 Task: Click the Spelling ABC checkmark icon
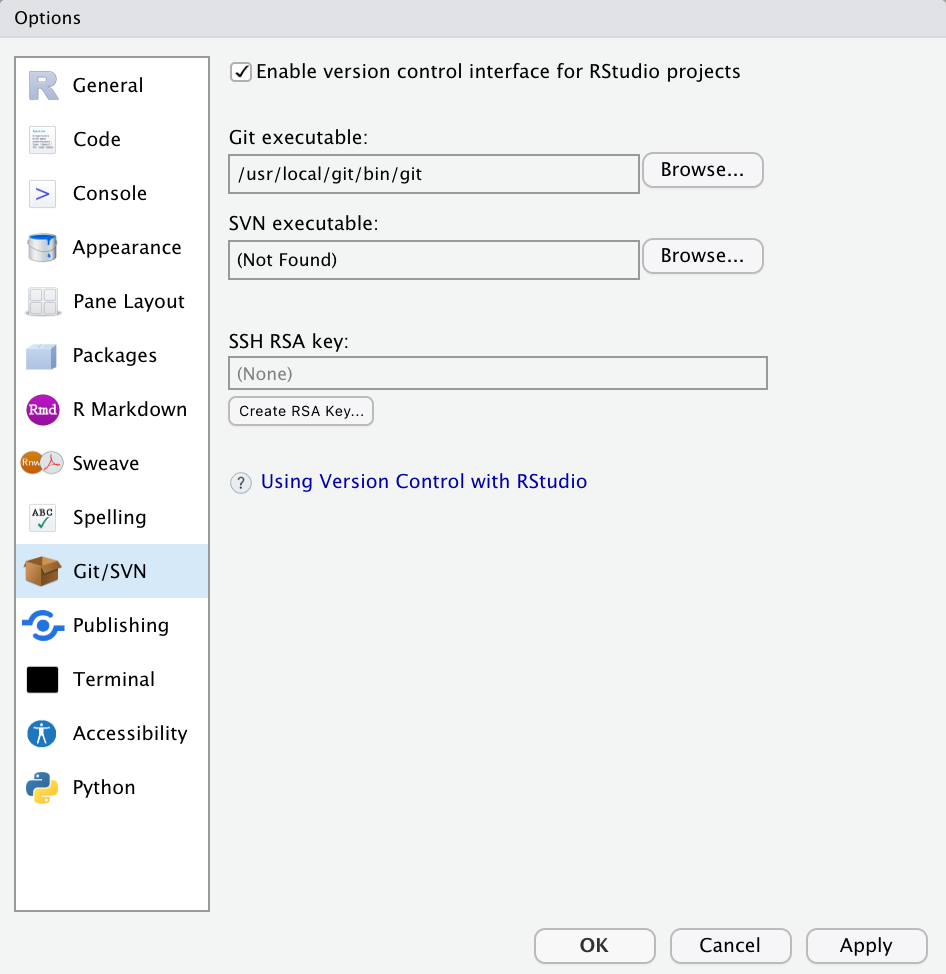pos(43,518)
